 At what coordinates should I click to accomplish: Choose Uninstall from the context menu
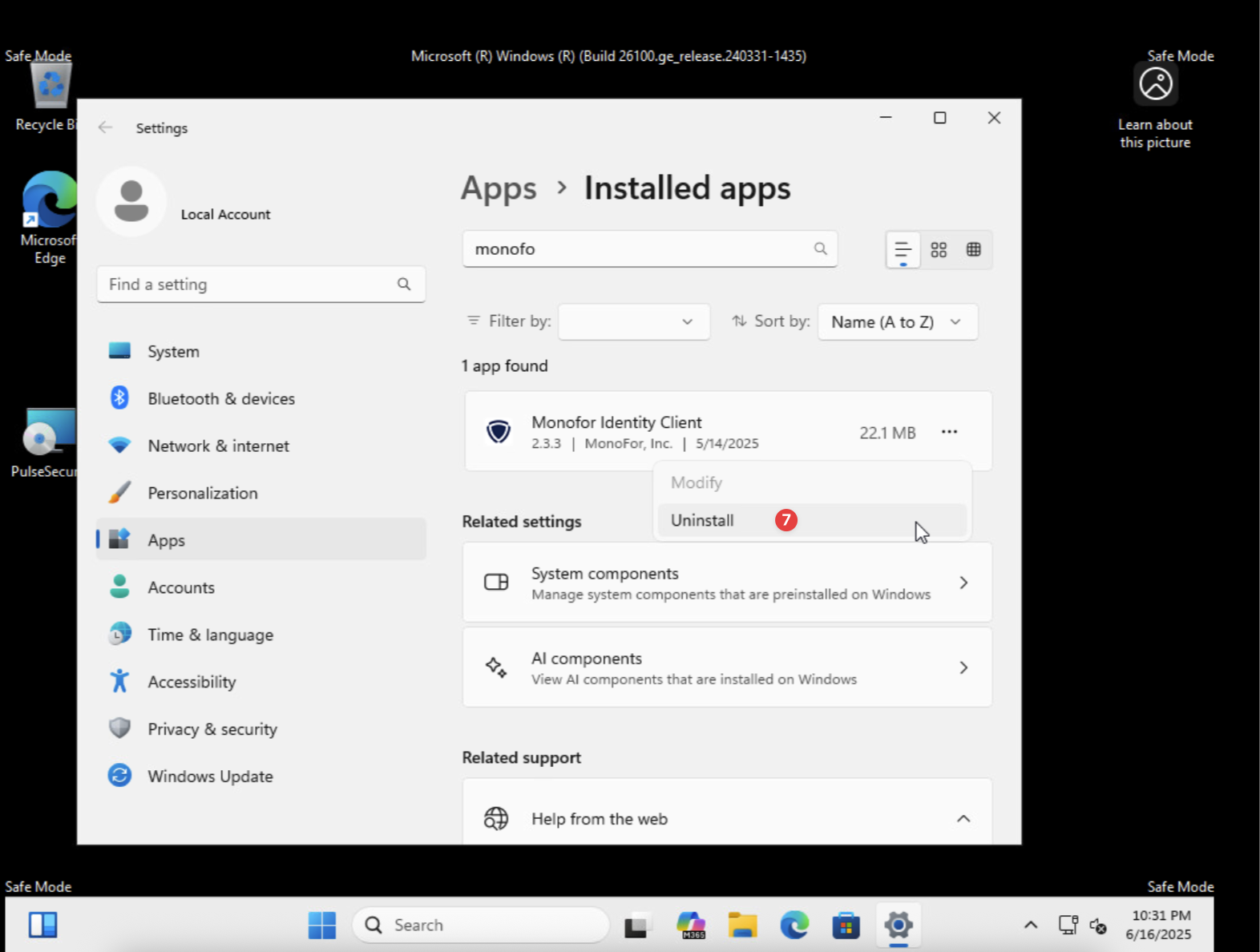702,521
